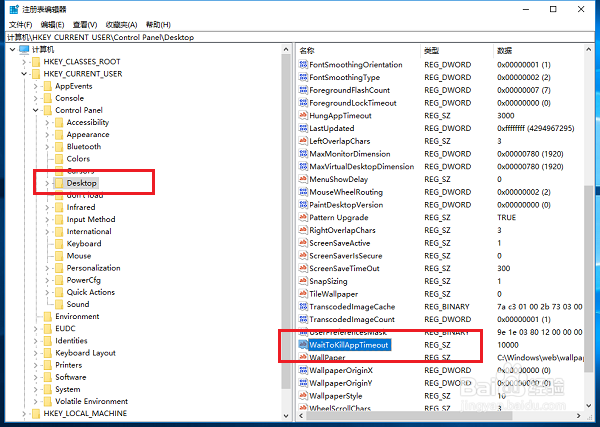Click the DWORD icon of ForegroundFlashCount
This screenshot has height=427, width=600.
[303, 90]
